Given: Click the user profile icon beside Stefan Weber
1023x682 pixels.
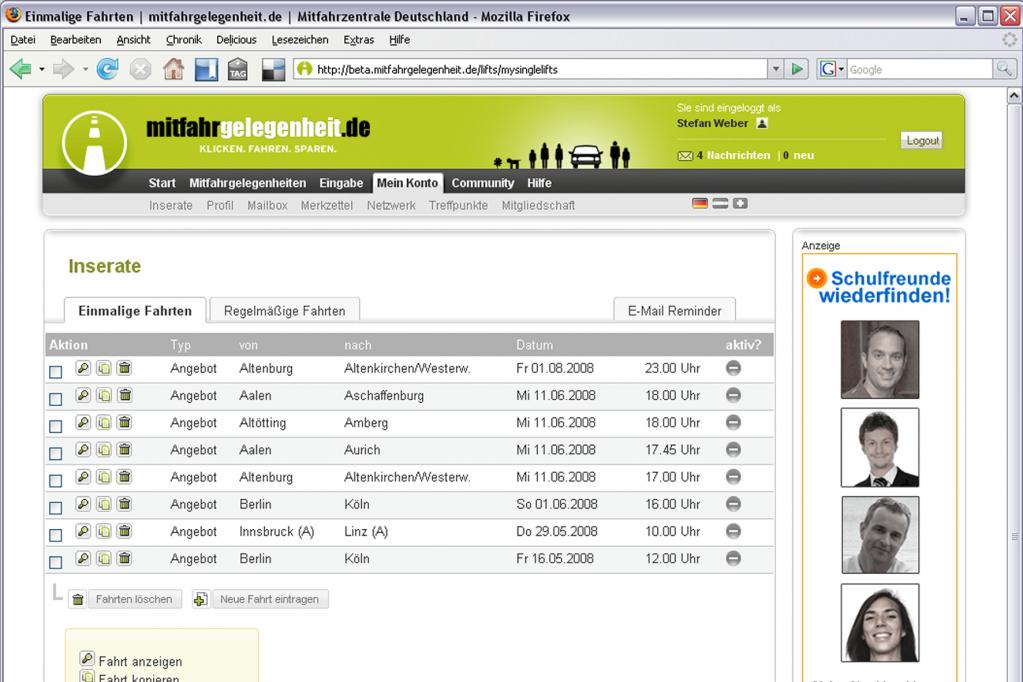Looking at the screenshot, I should (x=762, y=123).
